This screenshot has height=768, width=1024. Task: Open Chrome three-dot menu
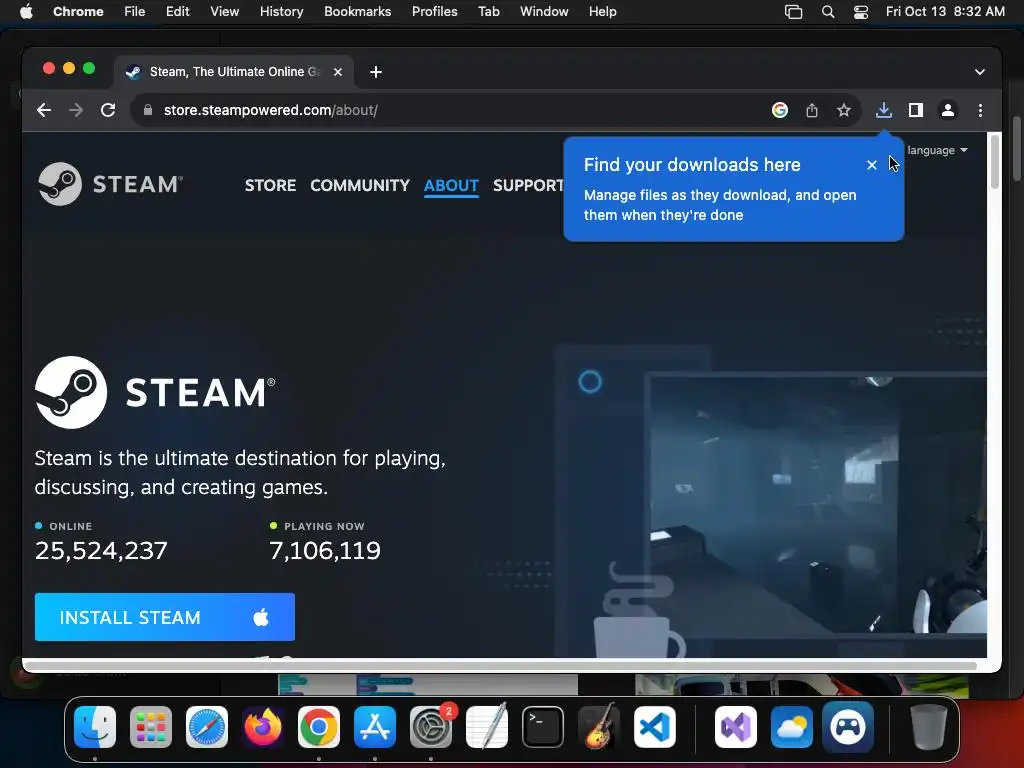click(x=980, y=110)
